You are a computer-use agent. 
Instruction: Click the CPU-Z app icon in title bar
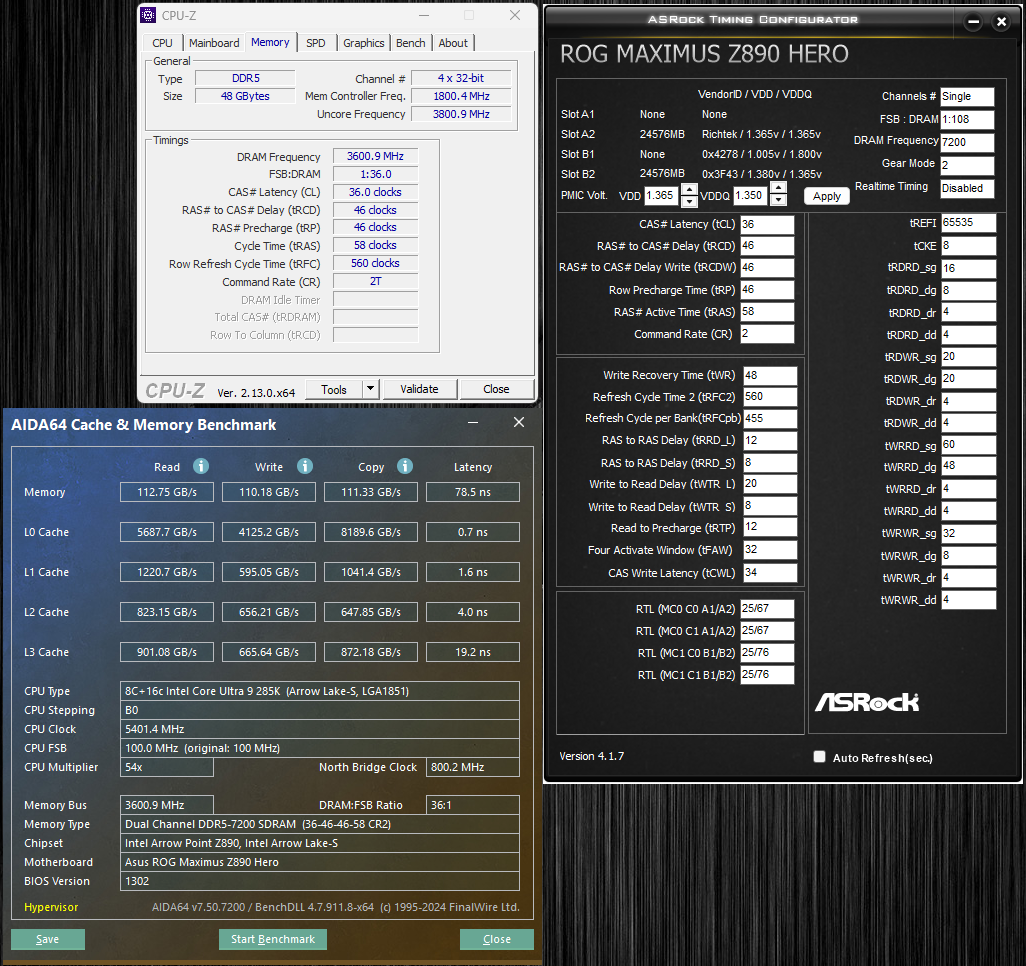(149, 15)
